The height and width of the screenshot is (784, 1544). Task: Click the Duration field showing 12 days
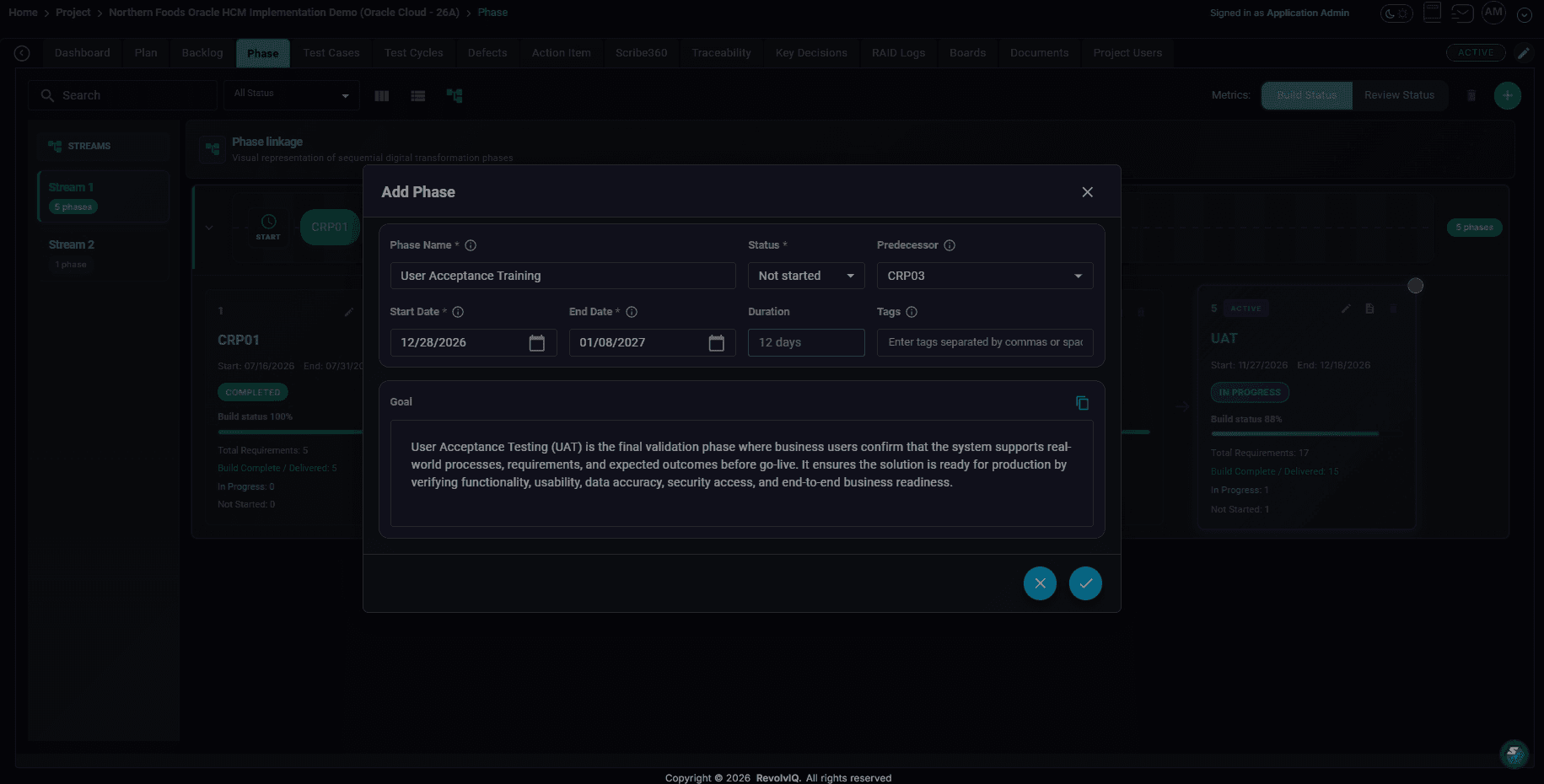[x=806, y=342]
